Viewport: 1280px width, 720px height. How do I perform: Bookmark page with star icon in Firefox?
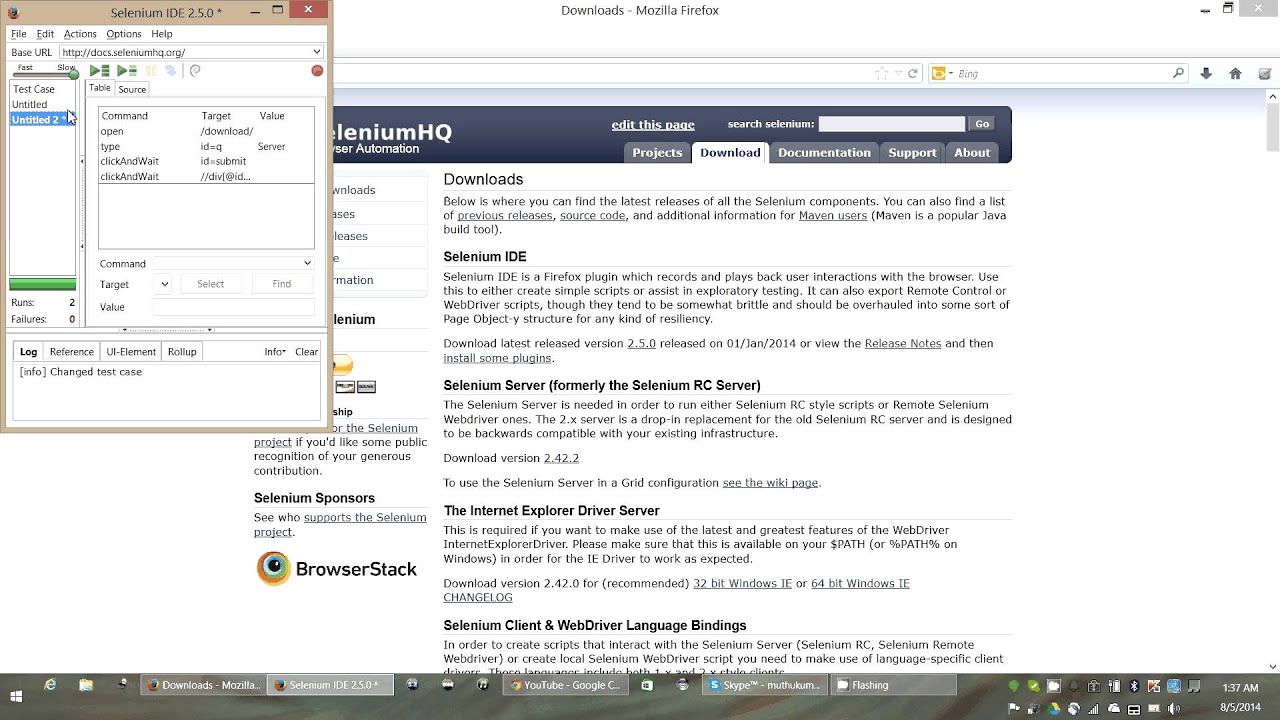click(x=881, y=73)
